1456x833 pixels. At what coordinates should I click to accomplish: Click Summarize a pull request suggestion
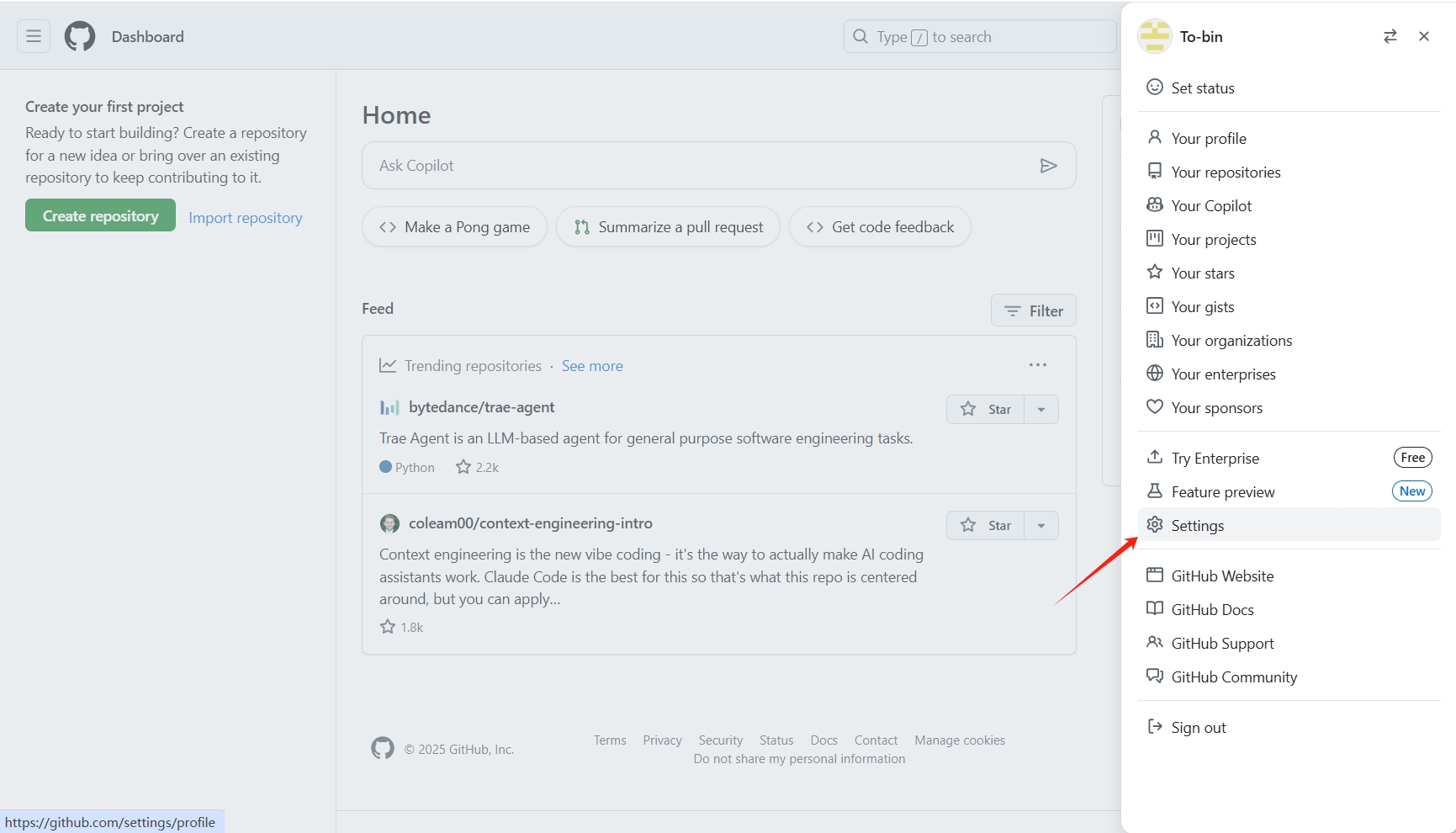point(668,227)
